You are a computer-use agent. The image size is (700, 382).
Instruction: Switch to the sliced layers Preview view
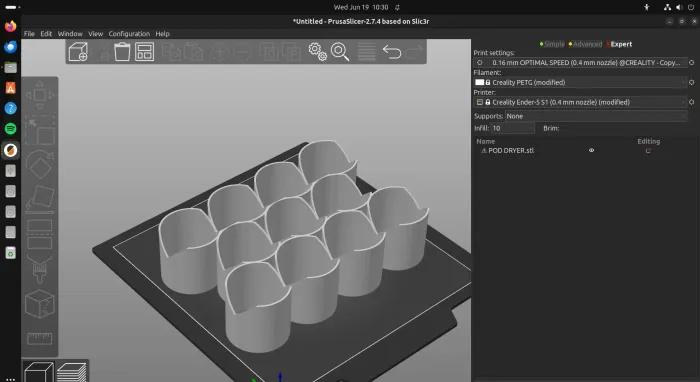71,372
